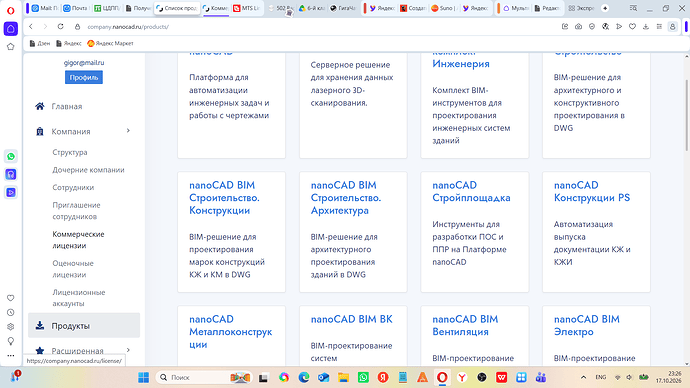Reload the current page
The width and height of the screenshot is (690, 388).
(60, 27)
